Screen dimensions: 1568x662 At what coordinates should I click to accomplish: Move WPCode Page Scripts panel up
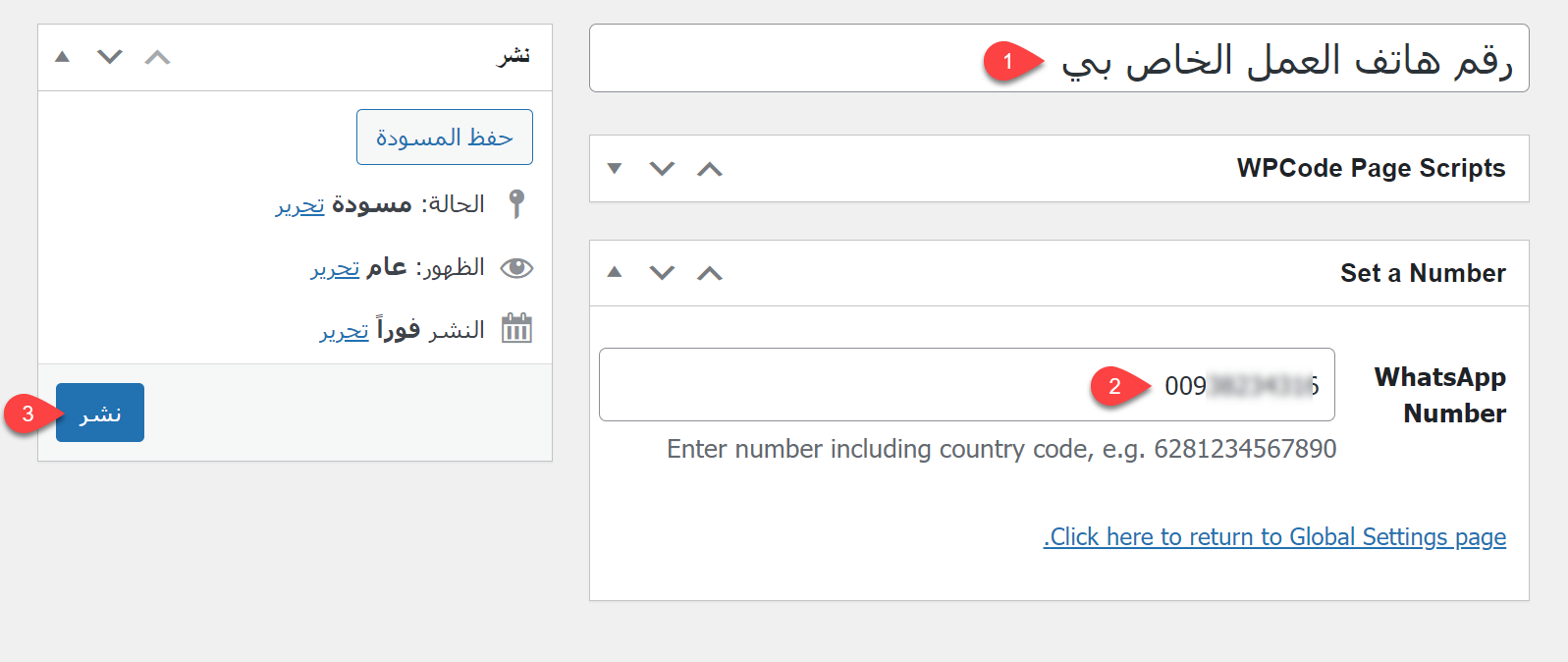click(x=710, y=169)
